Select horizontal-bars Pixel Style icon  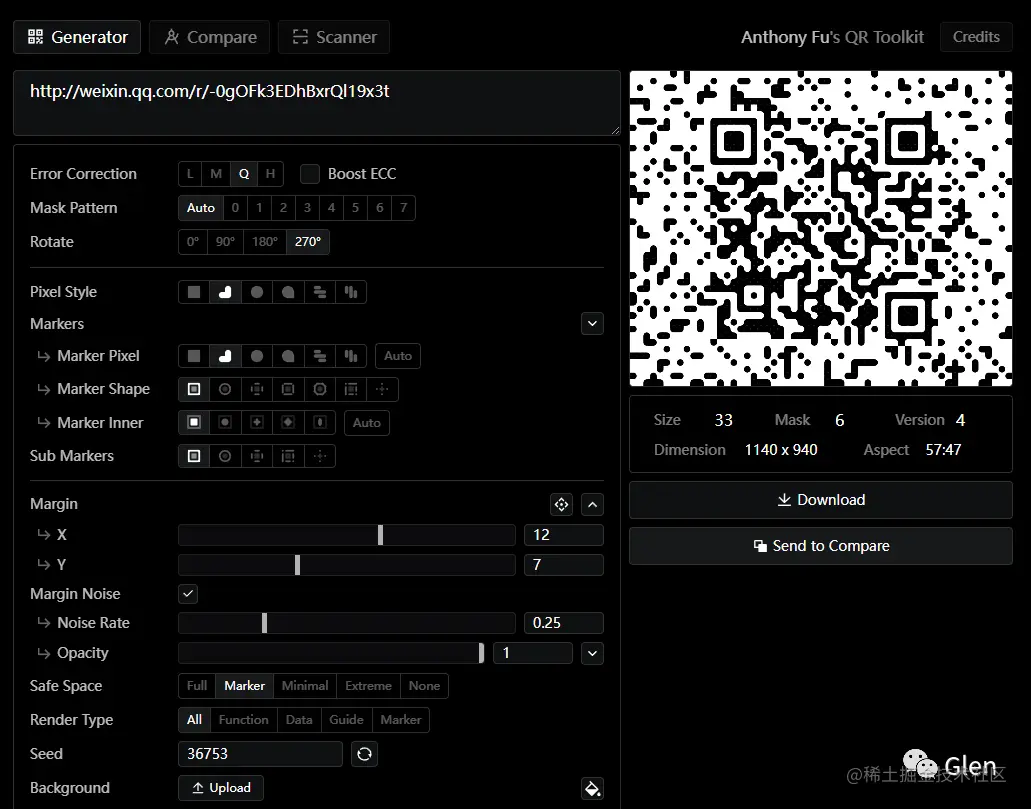point(320,292)
